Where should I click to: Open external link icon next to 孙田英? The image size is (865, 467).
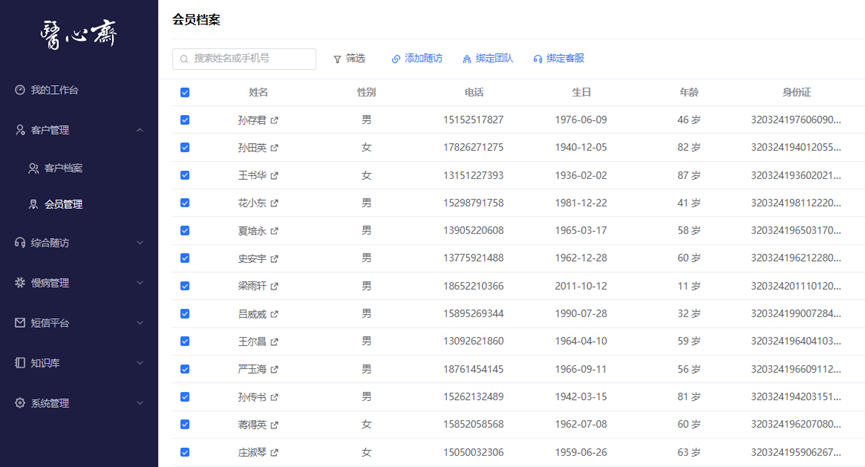[274, 148]
